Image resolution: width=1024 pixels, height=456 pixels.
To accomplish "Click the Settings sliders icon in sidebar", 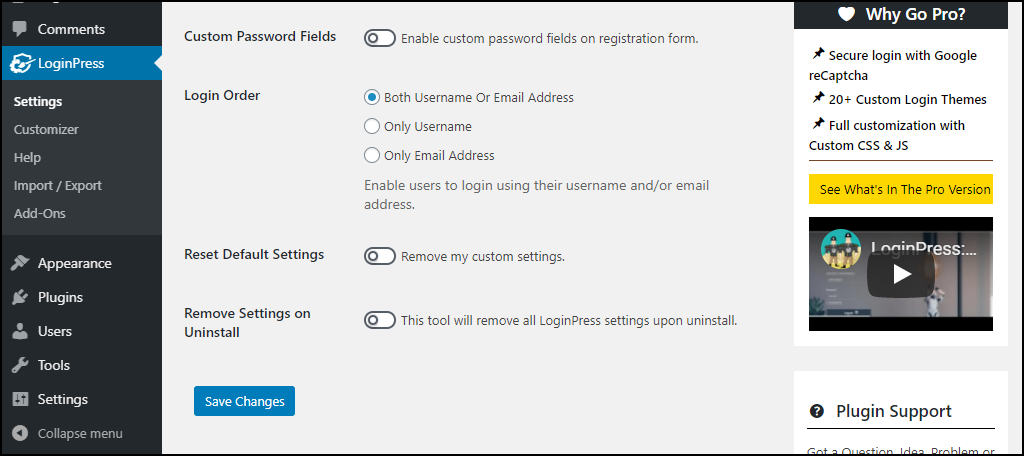I will 19,400.
